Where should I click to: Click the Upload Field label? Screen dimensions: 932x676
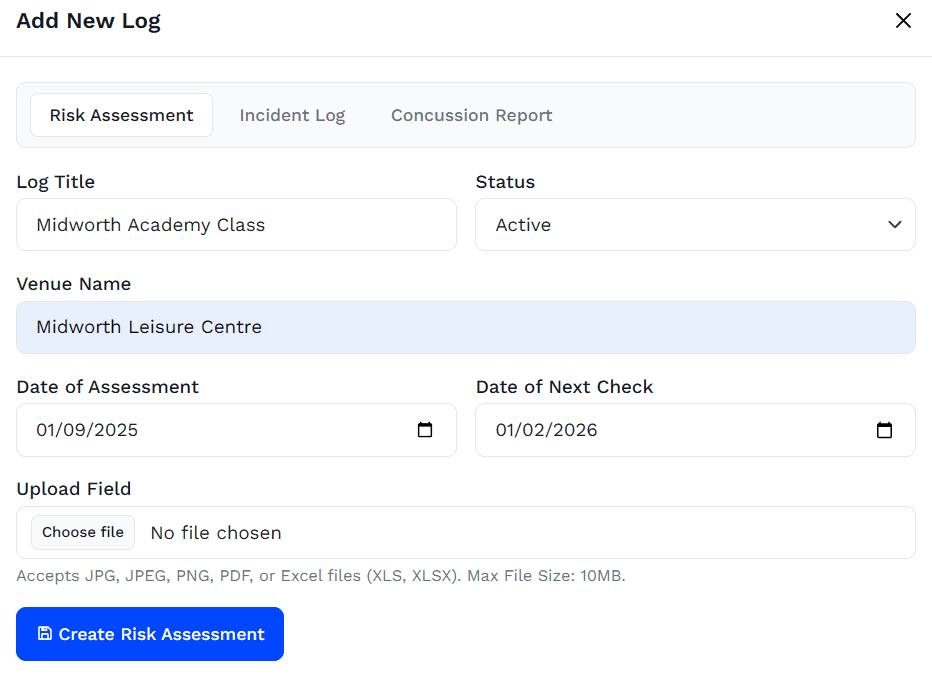74,489
